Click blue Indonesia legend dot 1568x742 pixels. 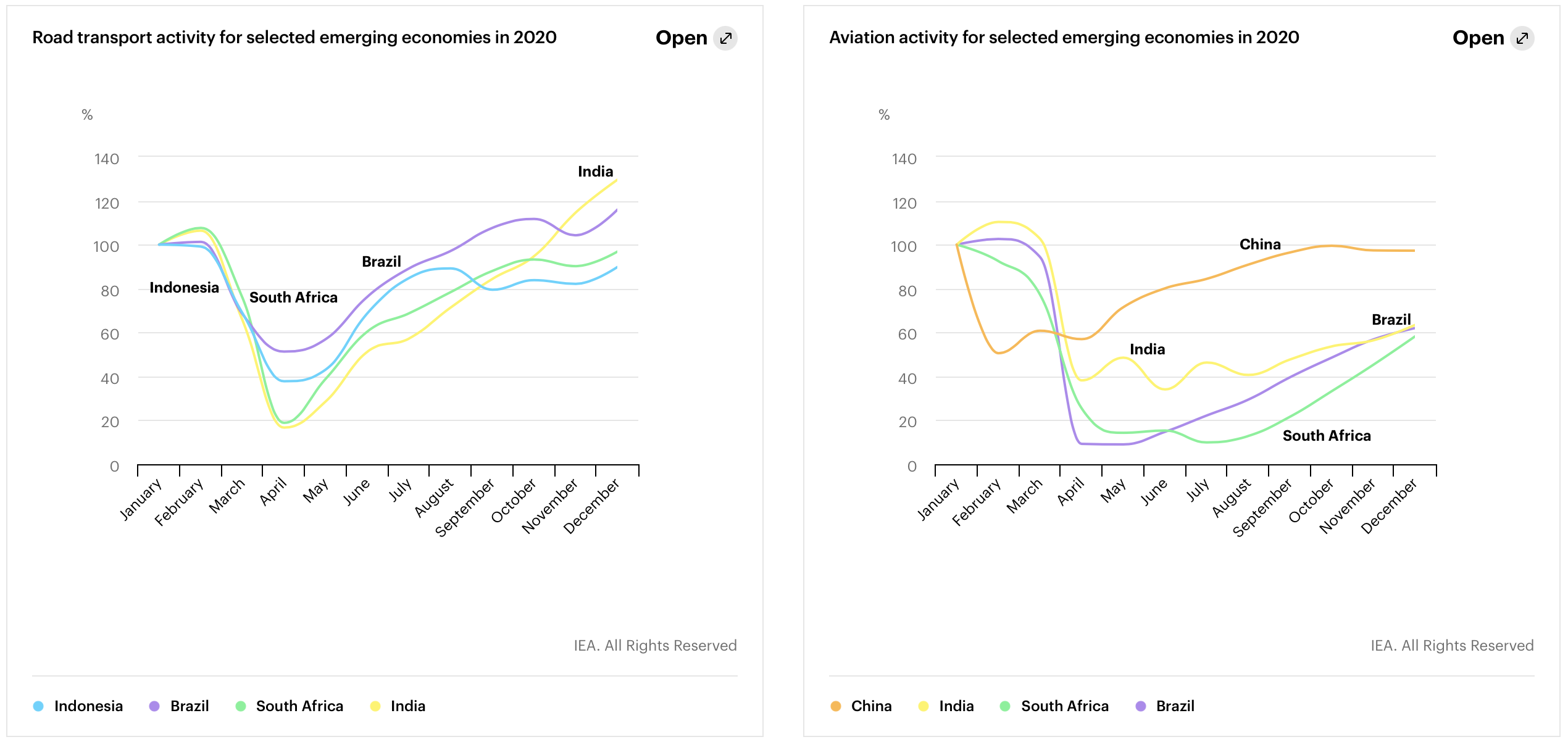coord(38,706)
